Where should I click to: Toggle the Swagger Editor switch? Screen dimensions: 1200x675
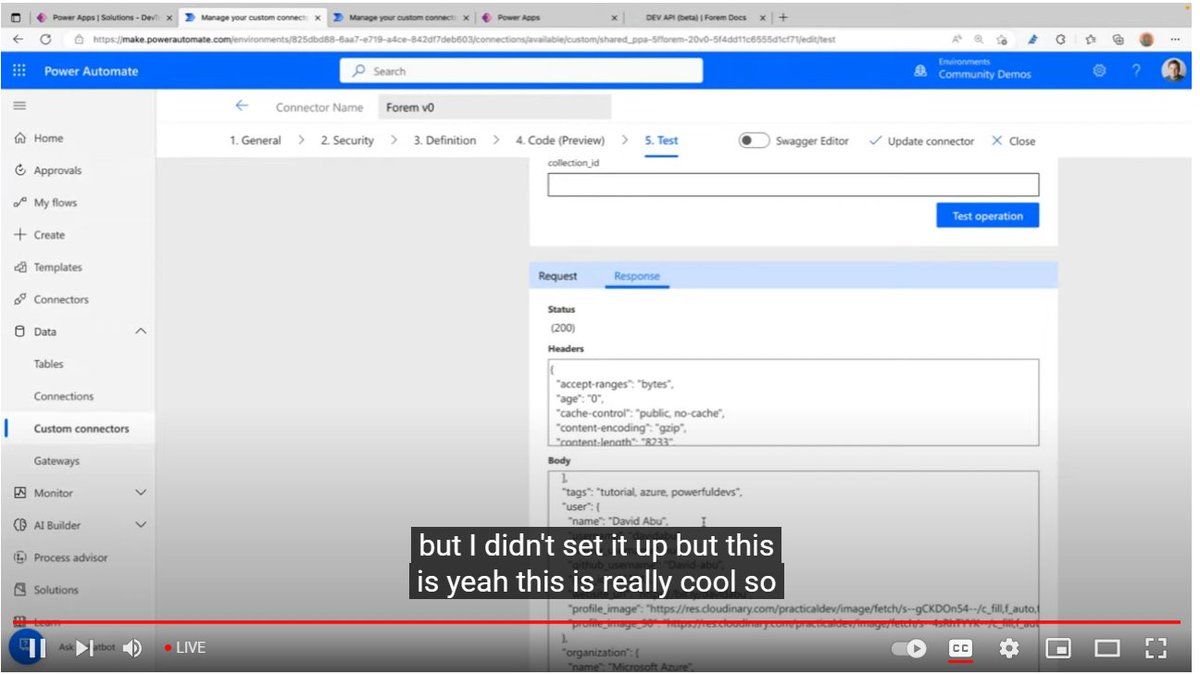click(753, 141)
